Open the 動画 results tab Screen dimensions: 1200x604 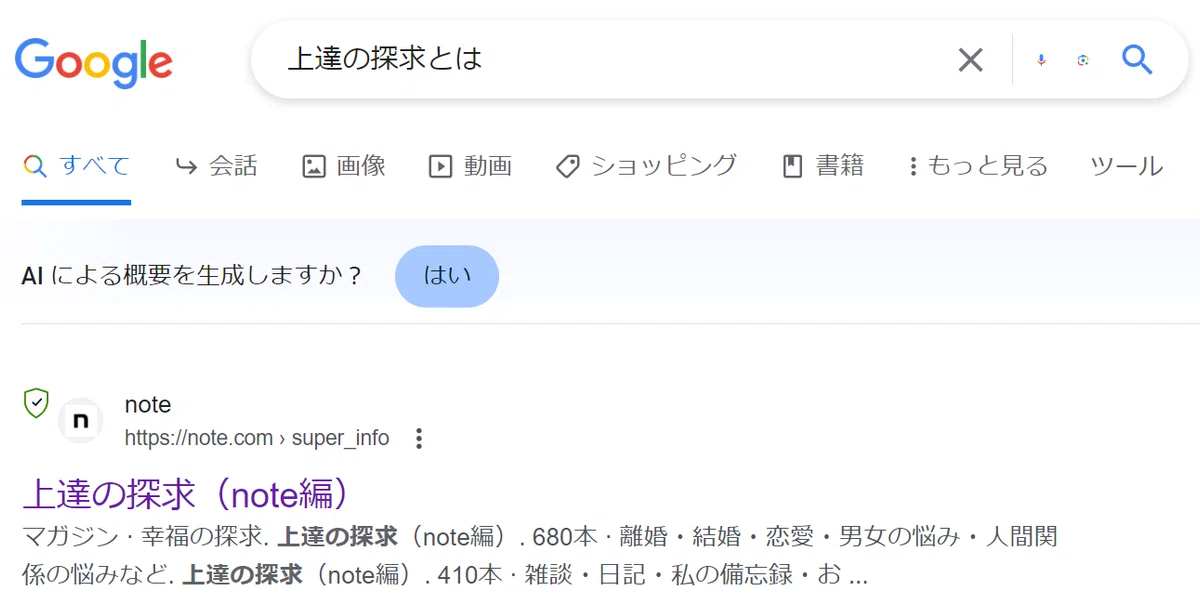pyautogui.click(x=470, y=166)
